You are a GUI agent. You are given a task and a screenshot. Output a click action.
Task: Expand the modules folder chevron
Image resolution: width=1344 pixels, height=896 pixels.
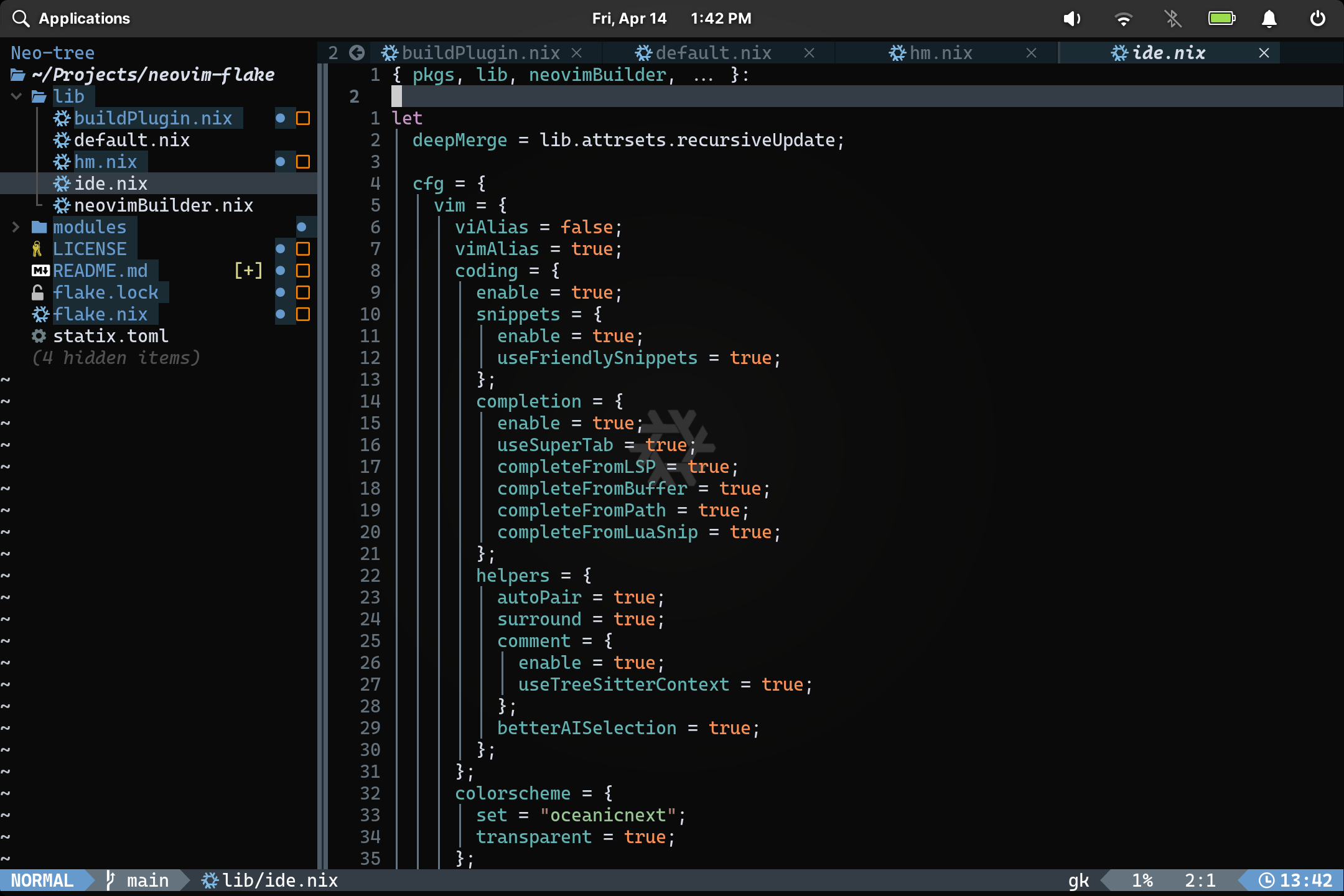coord(16,227)
